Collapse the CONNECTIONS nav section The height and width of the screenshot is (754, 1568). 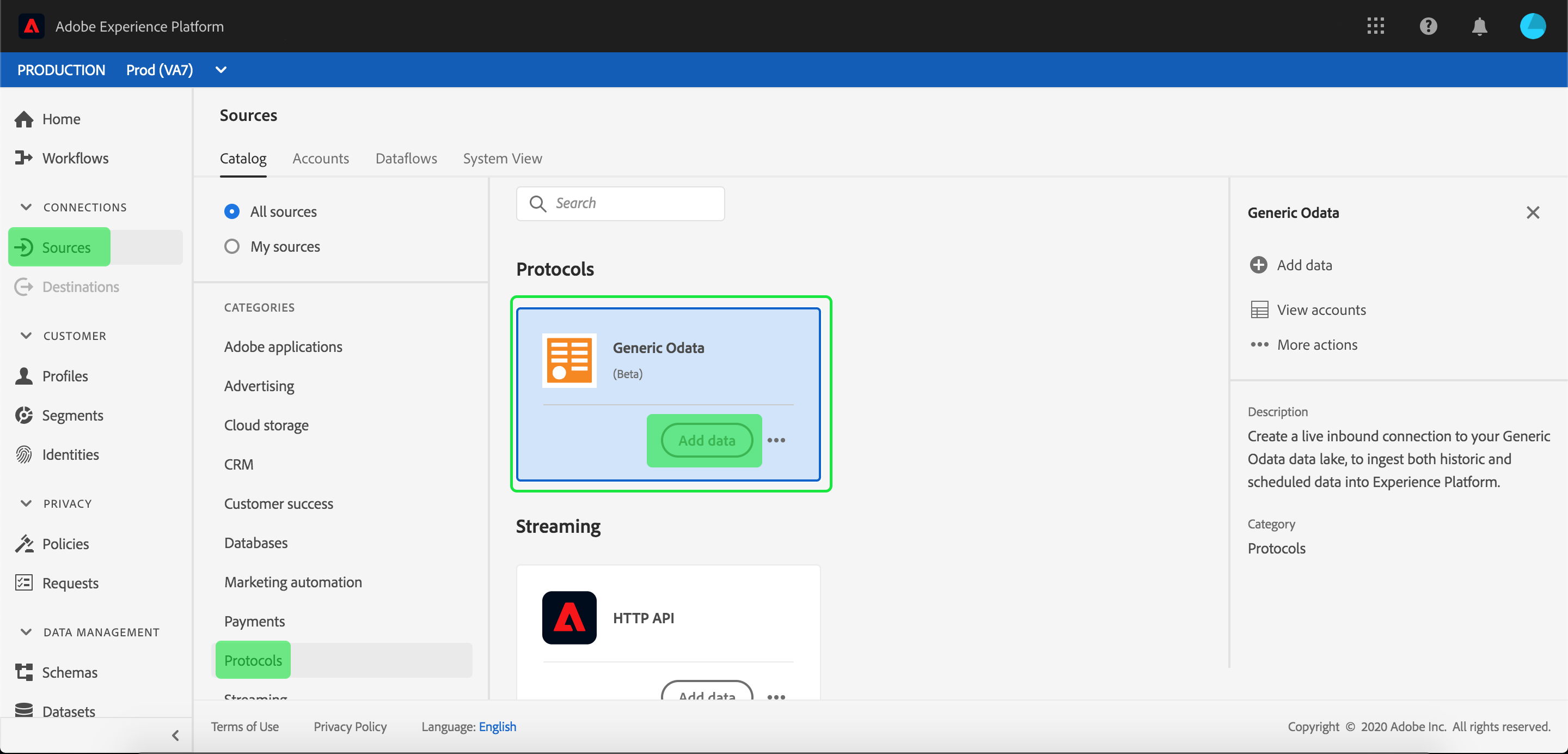click(26, 207)
